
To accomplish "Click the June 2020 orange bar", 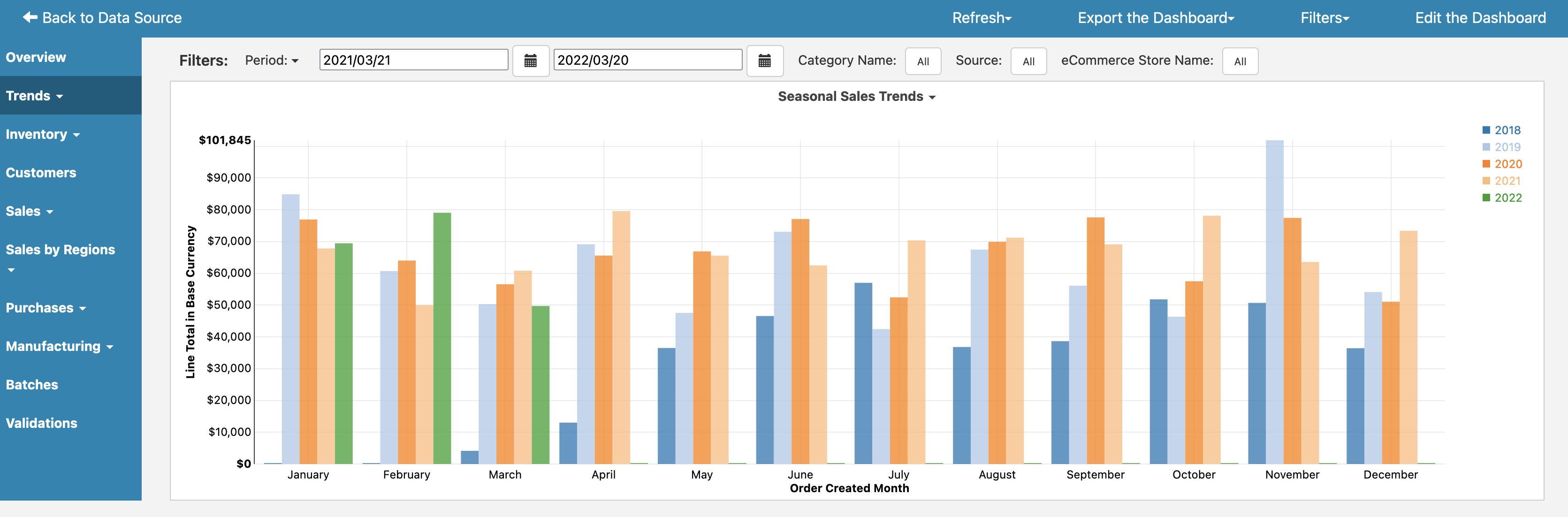I will pyautogui.click(x=800, y=342).
